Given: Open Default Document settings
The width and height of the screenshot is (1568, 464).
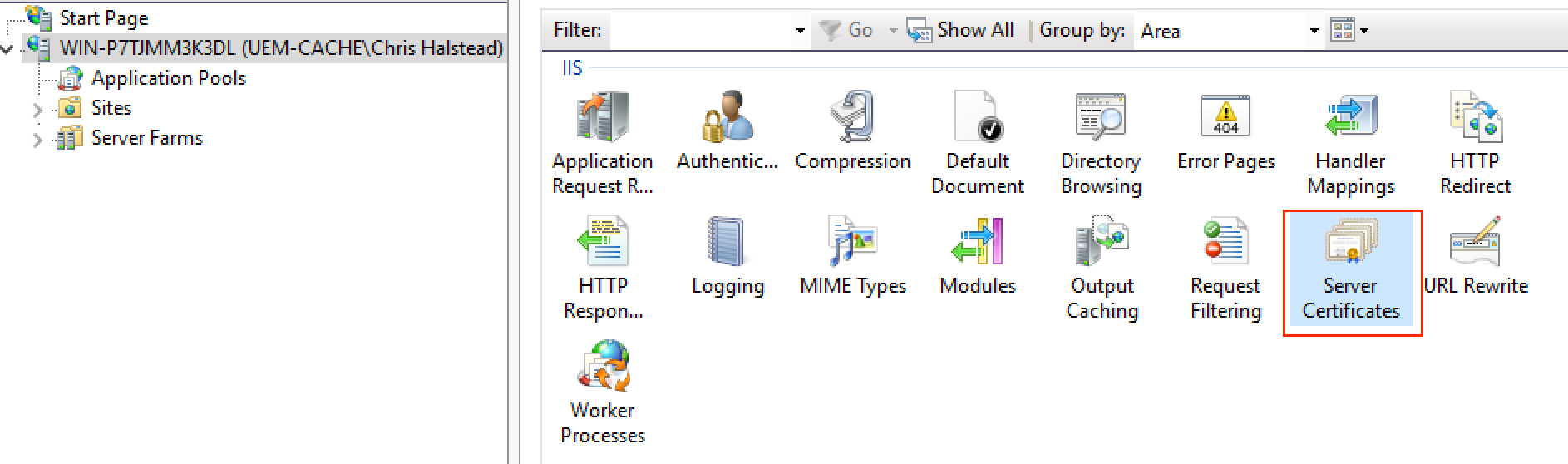Looking at the screenshot, I should pos(977,144).
